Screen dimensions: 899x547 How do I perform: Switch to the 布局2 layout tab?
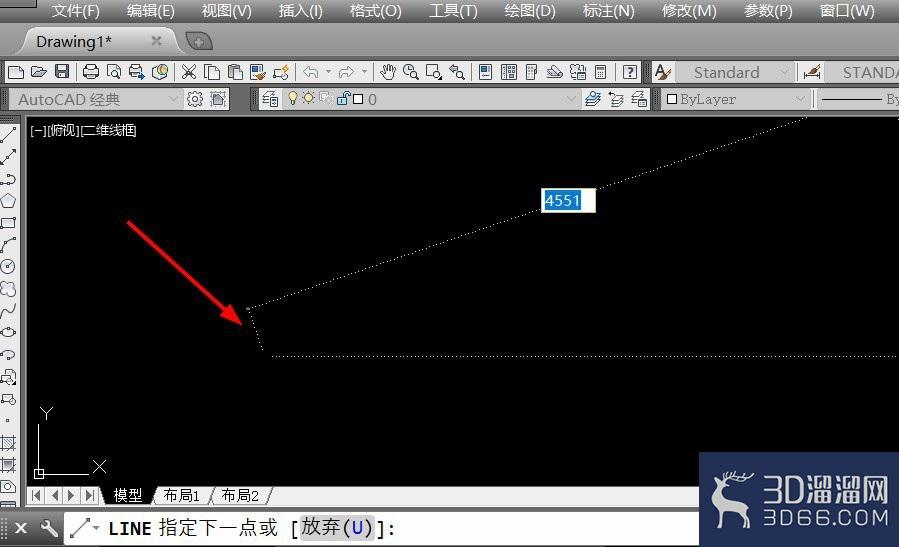tap(240, 495)
